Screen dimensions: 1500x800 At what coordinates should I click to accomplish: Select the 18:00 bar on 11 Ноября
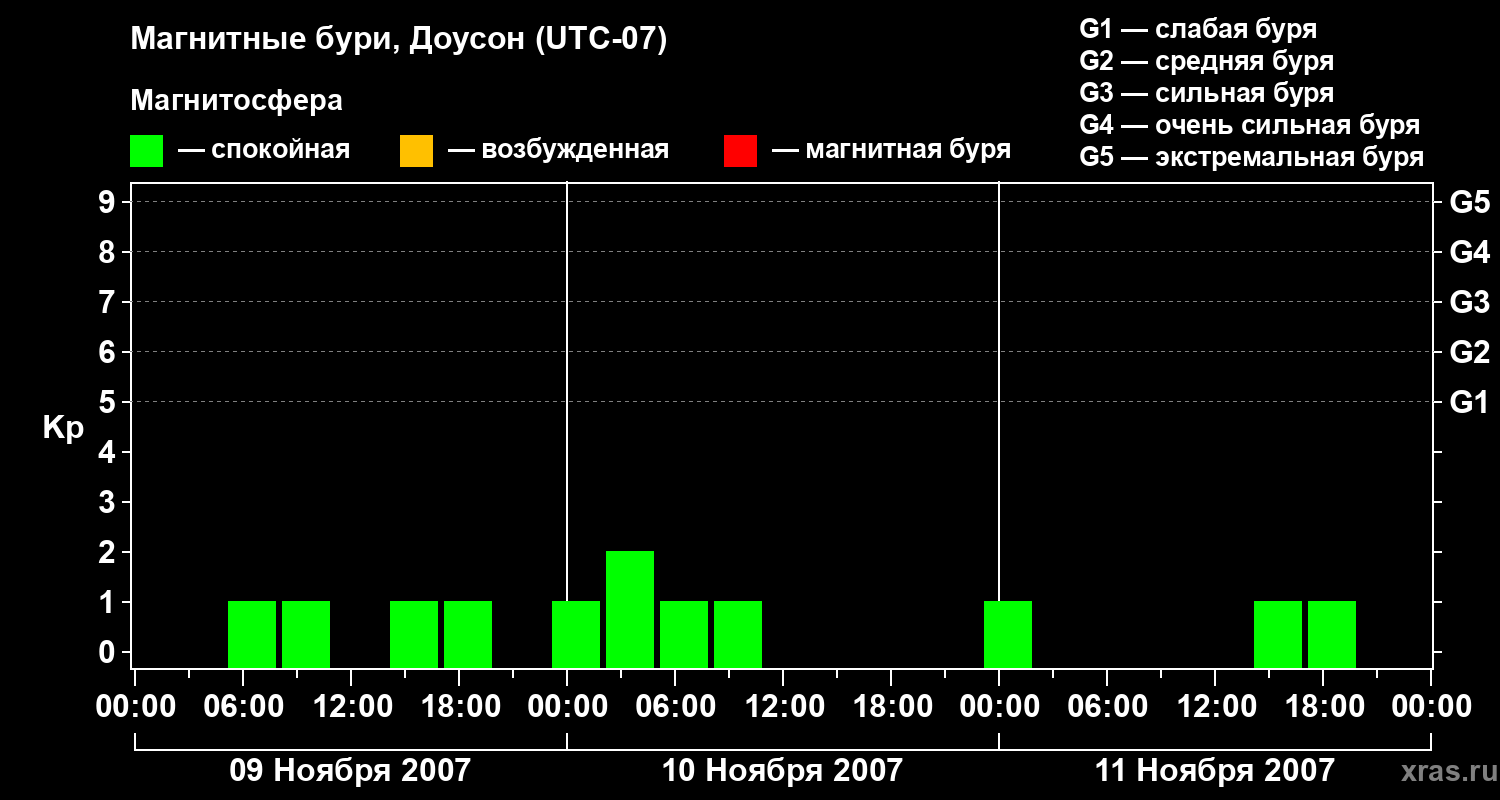[x=1332, y=634]
